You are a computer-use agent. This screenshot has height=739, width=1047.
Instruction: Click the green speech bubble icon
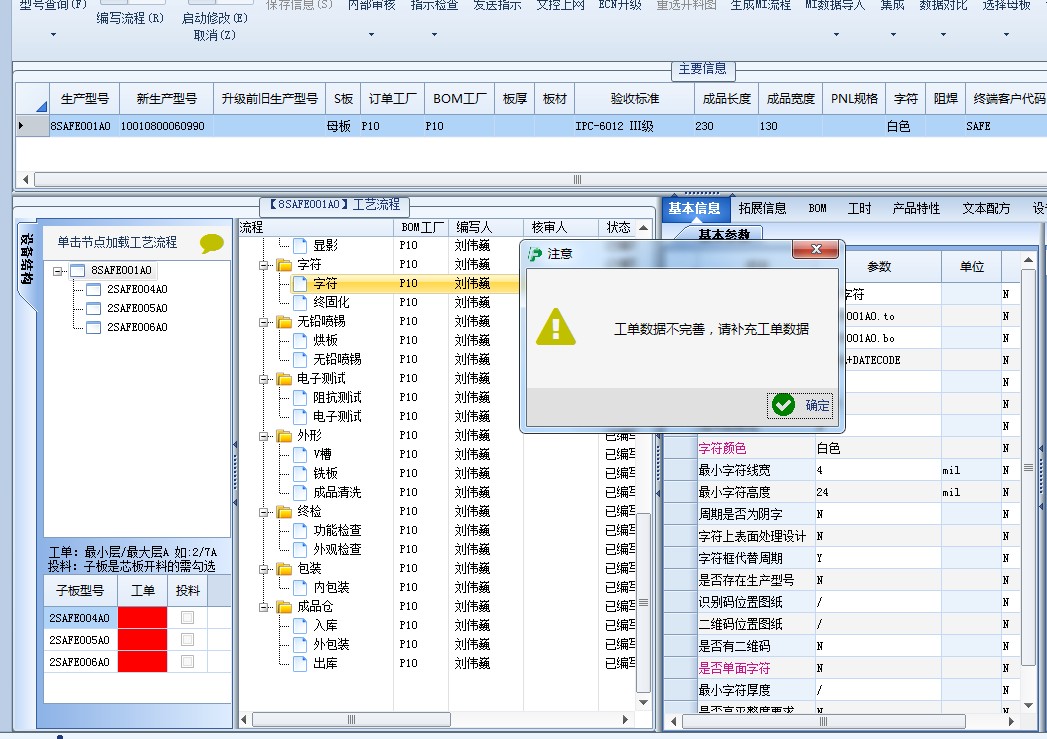(x=212, y=243)
